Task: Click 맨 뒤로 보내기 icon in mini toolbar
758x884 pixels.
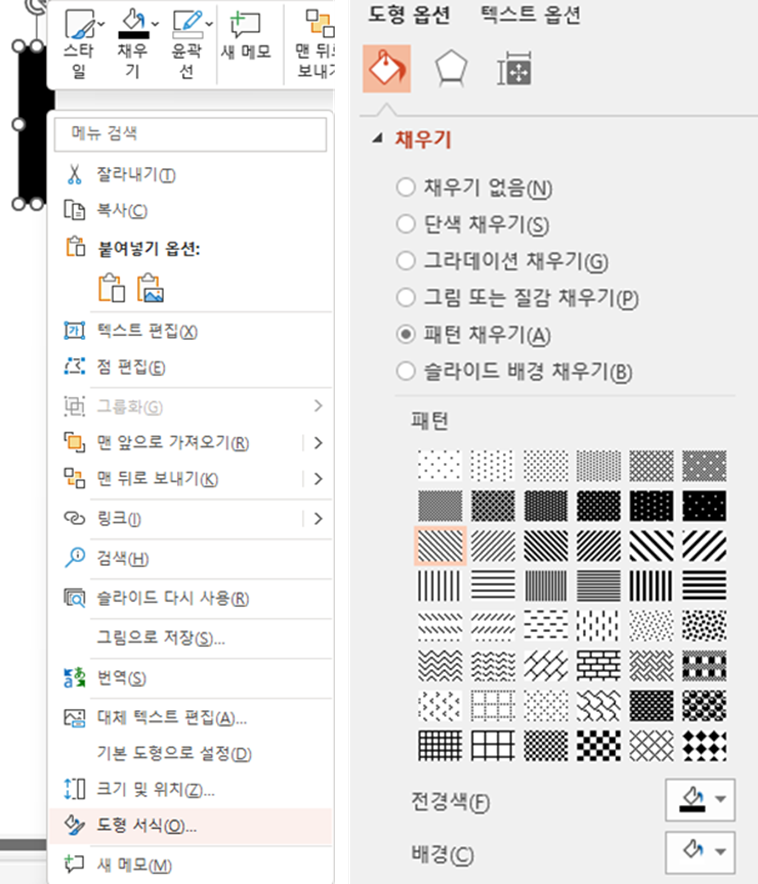Action: tap(319, 24)
